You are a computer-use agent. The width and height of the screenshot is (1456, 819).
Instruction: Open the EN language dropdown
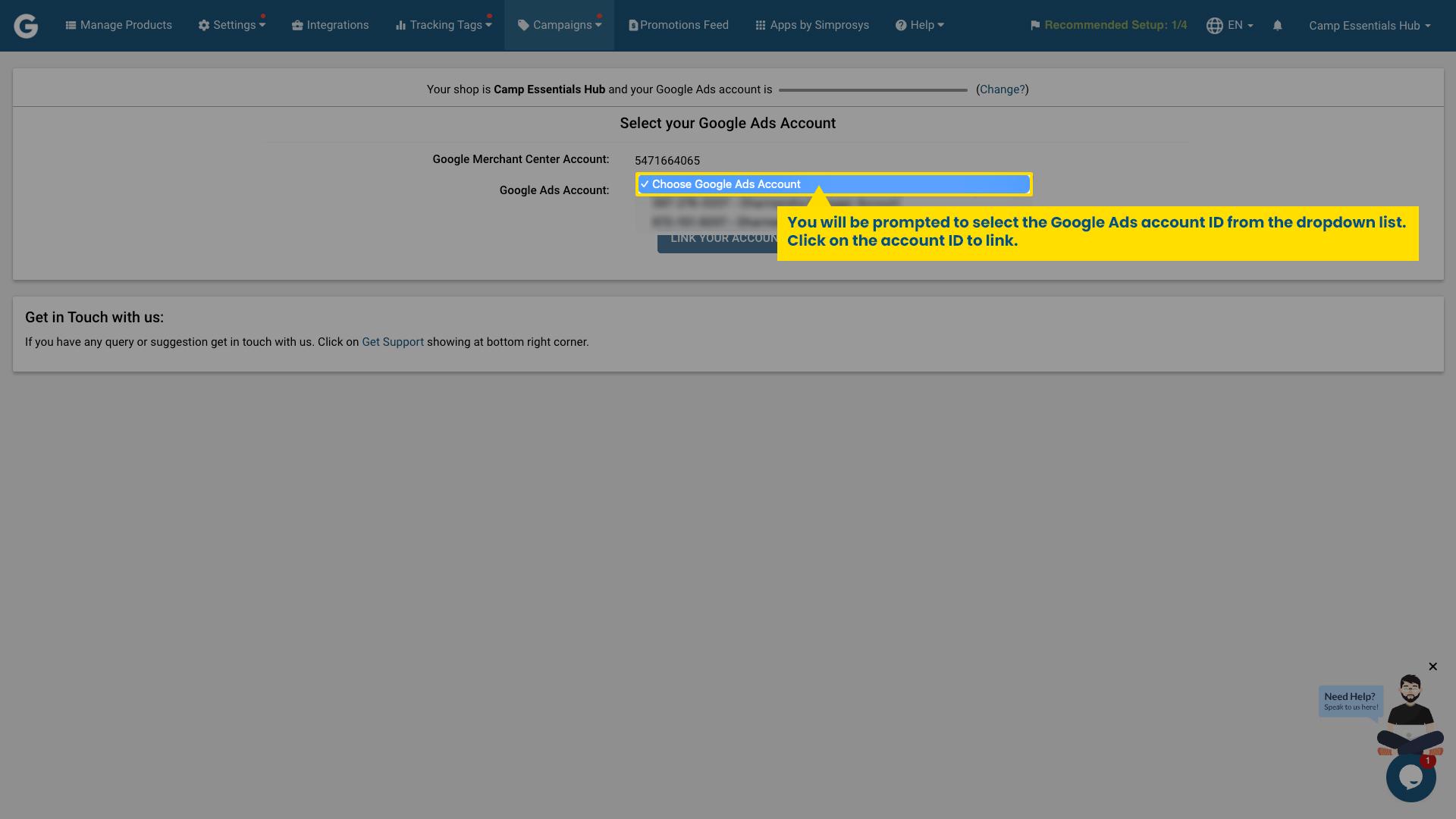[x=1236, y=25]
